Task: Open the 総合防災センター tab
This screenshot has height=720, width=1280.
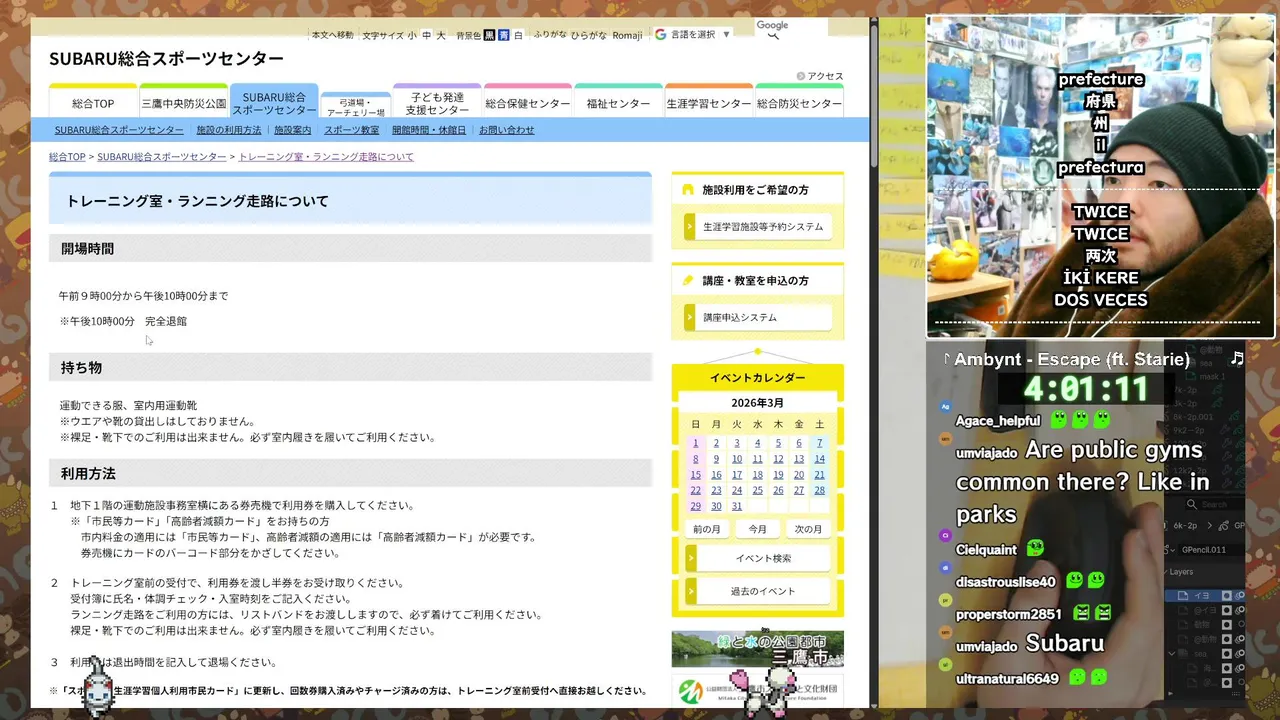Action: point(799,102)
